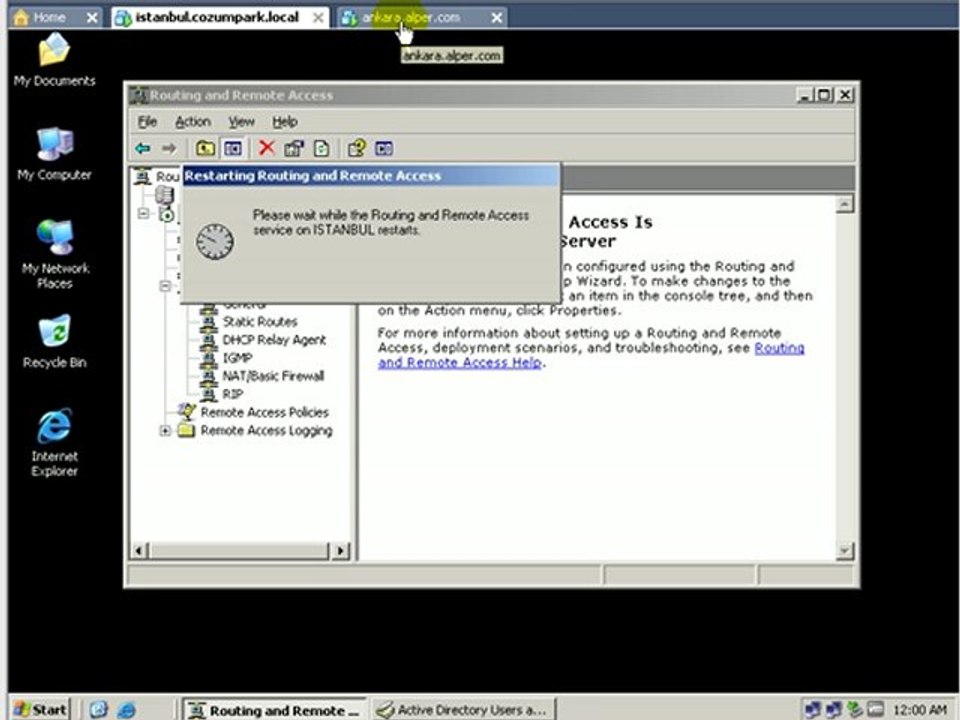Click the tree pane's horizontal scrollbar right arrow

(342, 551)
